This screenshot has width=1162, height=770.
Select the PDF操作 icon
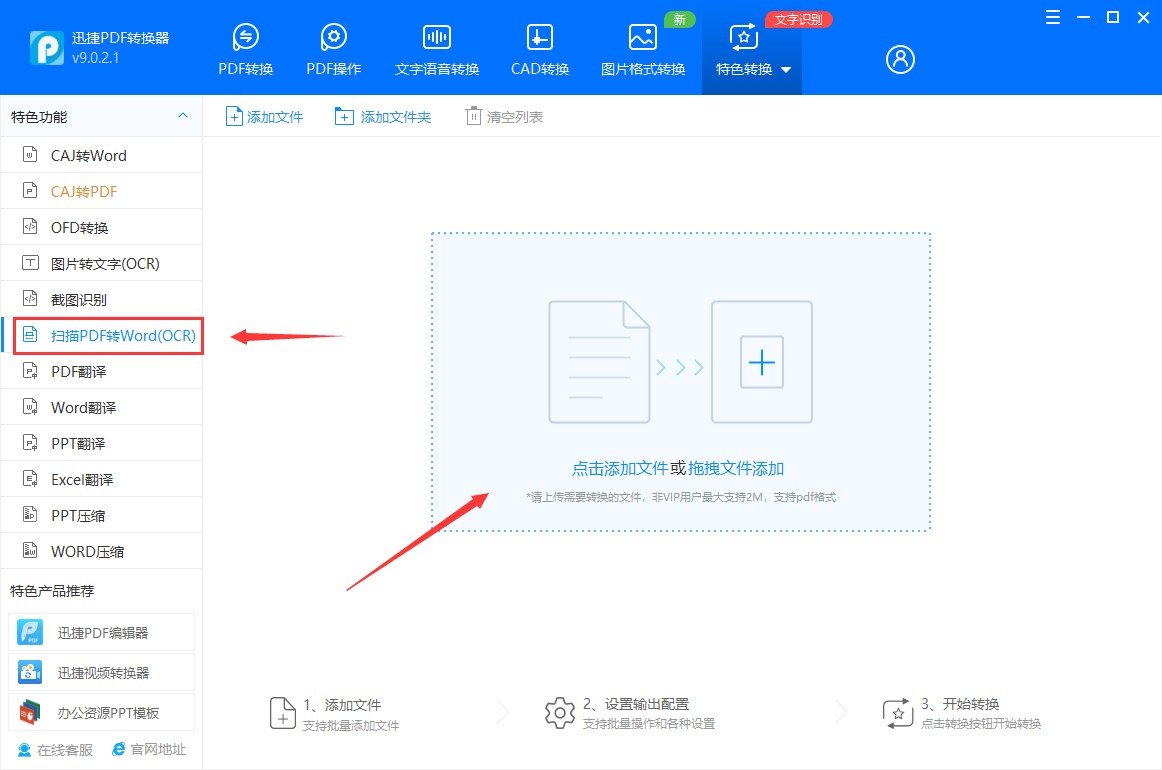[x=333, y=45]
